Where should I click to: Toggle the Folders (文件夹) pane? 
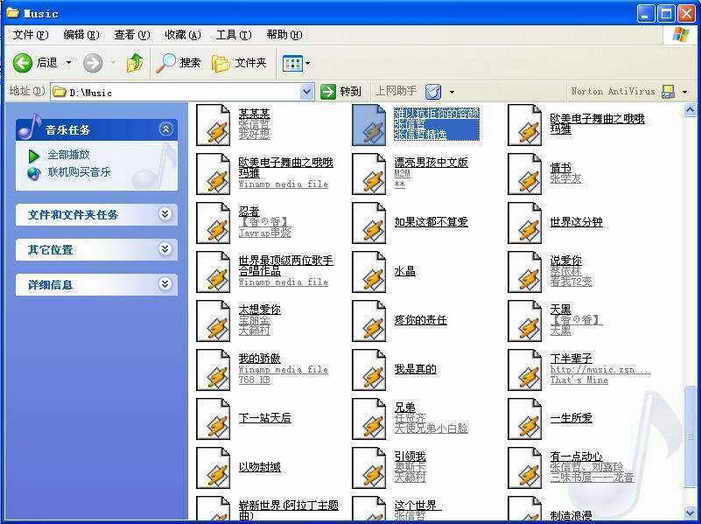pos(239,63)
